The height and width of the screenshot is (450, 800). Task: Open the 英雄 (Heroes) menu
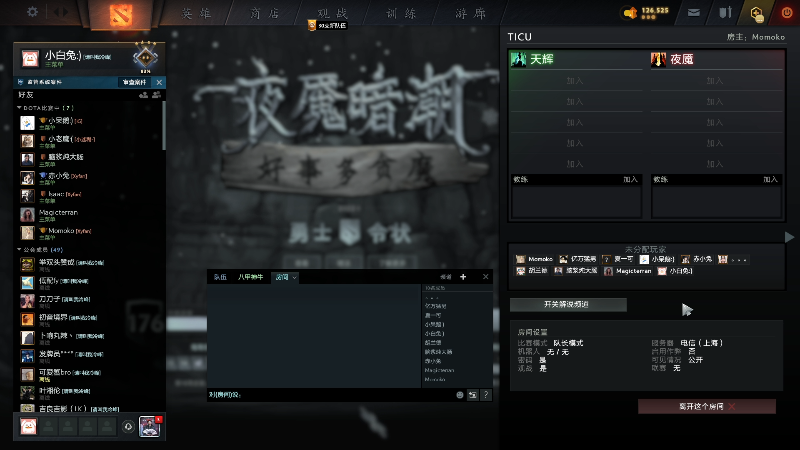[x=196, y=13]
